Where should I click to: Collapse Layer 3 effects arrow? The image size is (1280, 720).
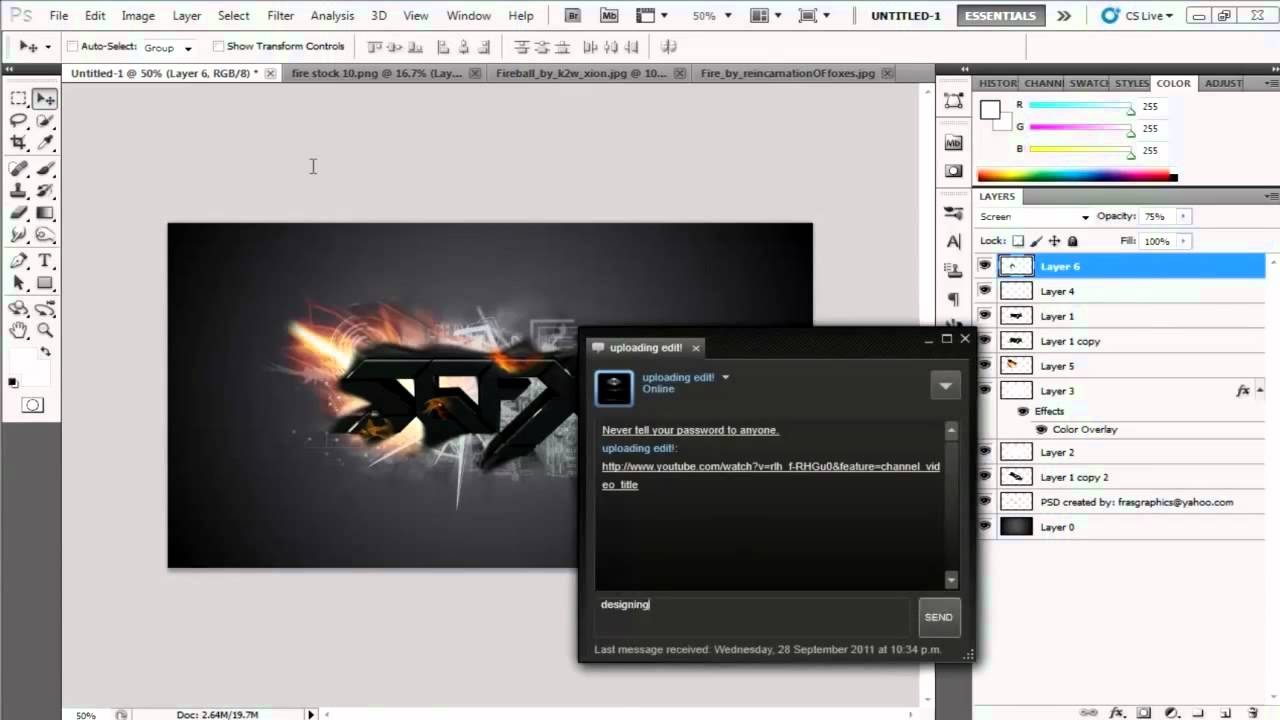click(1260, 391)
